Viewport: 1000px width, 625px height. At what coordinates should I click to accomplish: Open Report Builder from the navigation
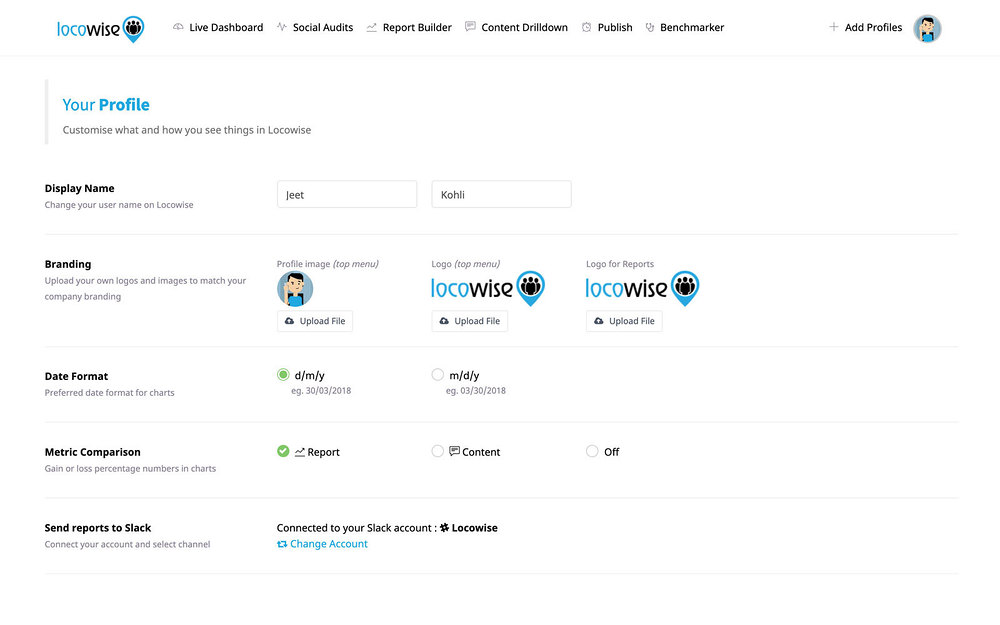417,27
